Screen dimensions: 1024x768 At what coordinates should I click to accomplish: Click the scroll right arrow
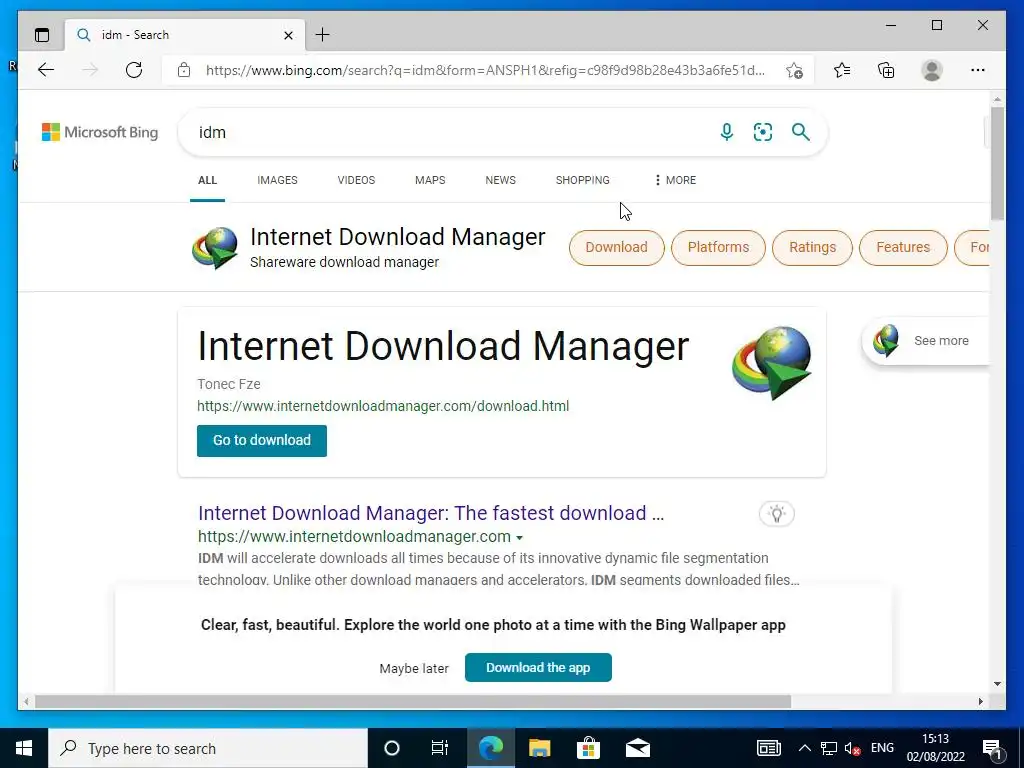[980, 701]
